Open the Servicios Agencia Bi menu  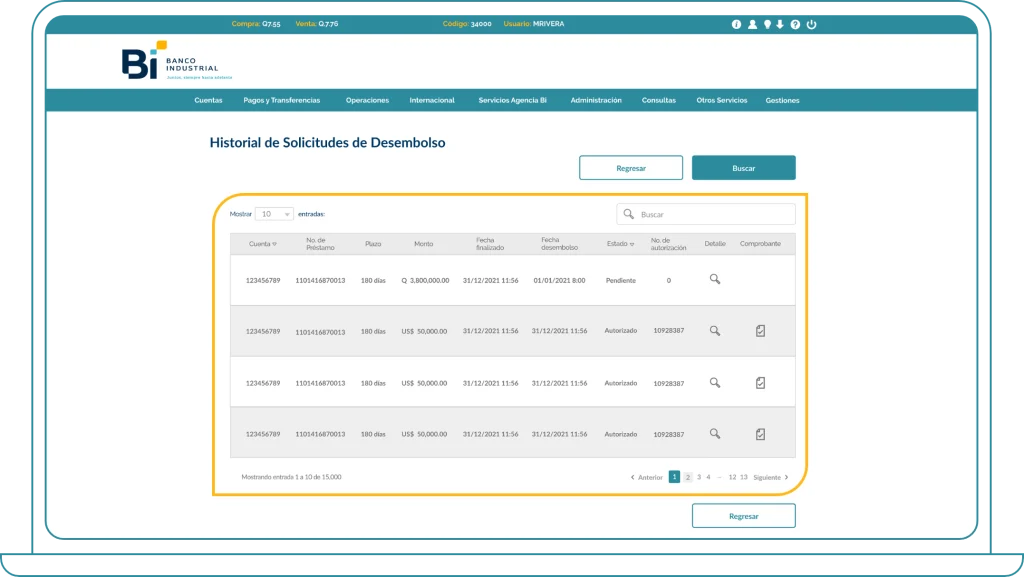coord(512,100)
